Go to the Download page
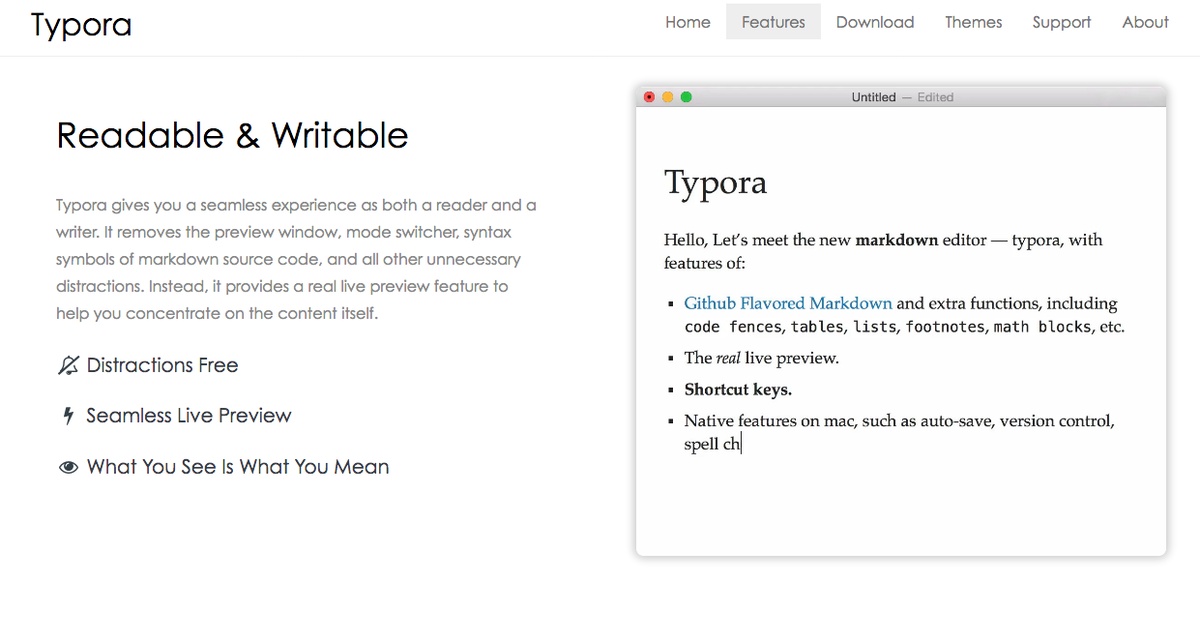1200x630 pixels. pyautogui.click(x=875, y=22)
